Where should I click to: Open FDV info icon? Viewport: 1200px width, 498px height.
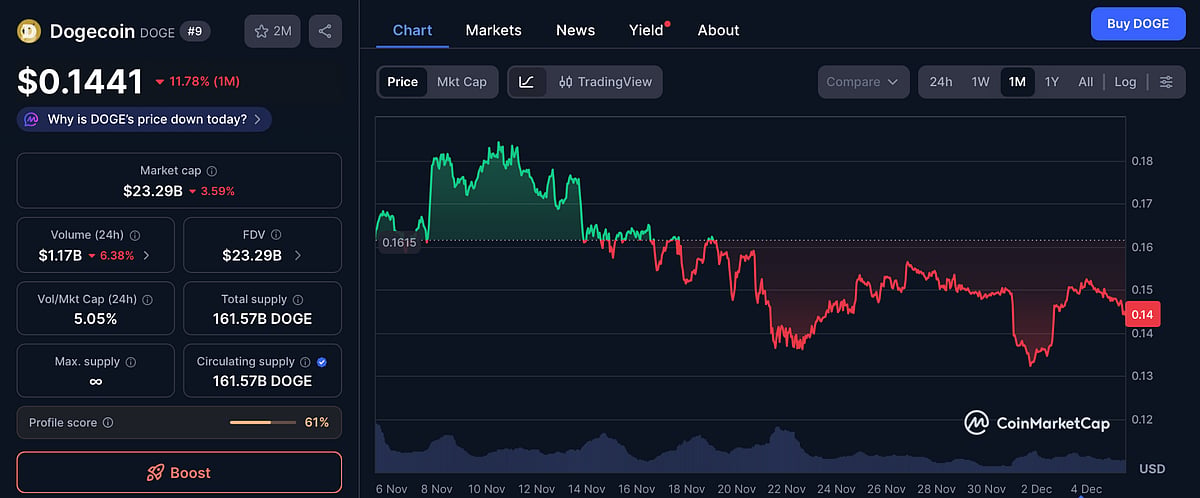pos(278,235)
